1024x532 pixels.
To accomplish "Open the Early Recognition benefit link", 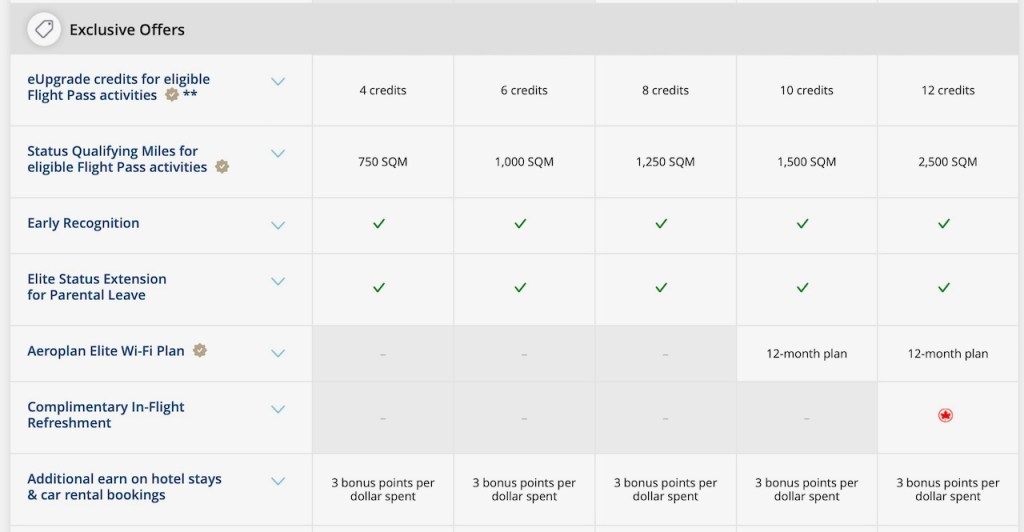I will pyautogui.click(x=83, y=223).
